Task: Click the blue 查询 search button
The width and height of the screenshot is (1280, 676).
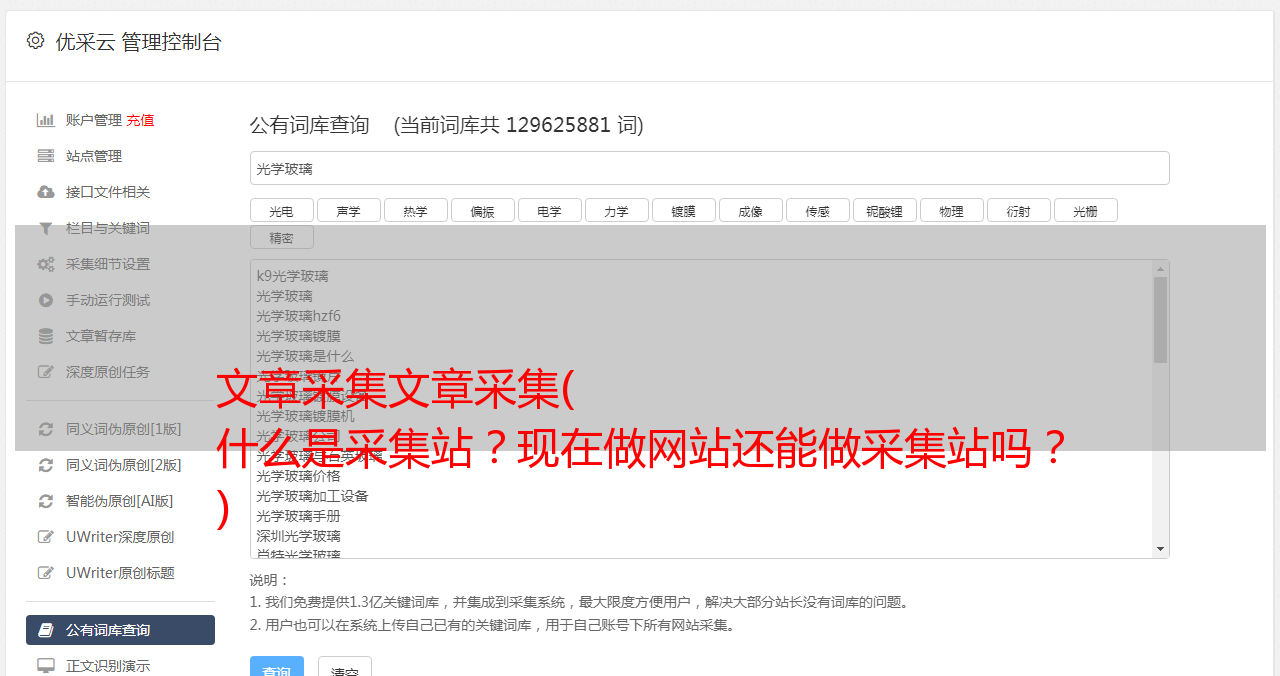Action: [x=277, y=666]
